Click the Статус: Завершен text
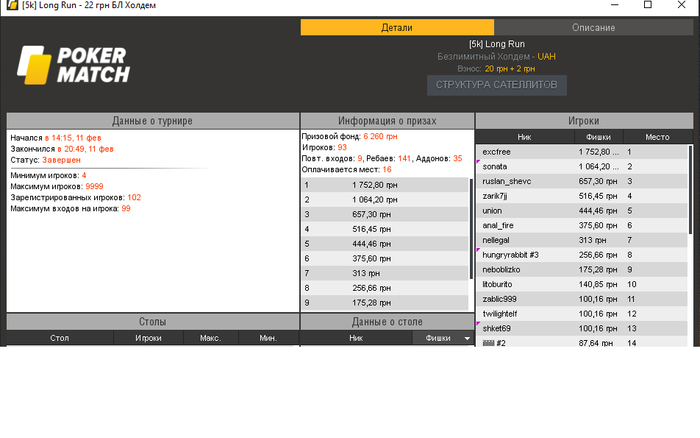 [46, 160]
